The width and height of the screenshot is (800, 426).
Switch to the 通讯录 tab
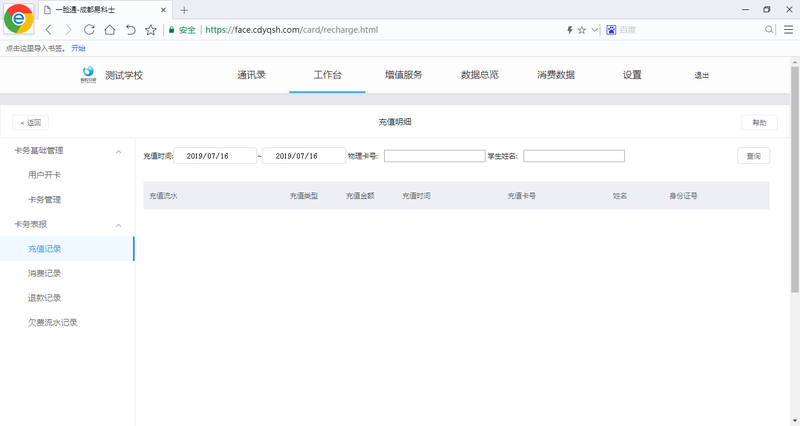tap(251, 75)
